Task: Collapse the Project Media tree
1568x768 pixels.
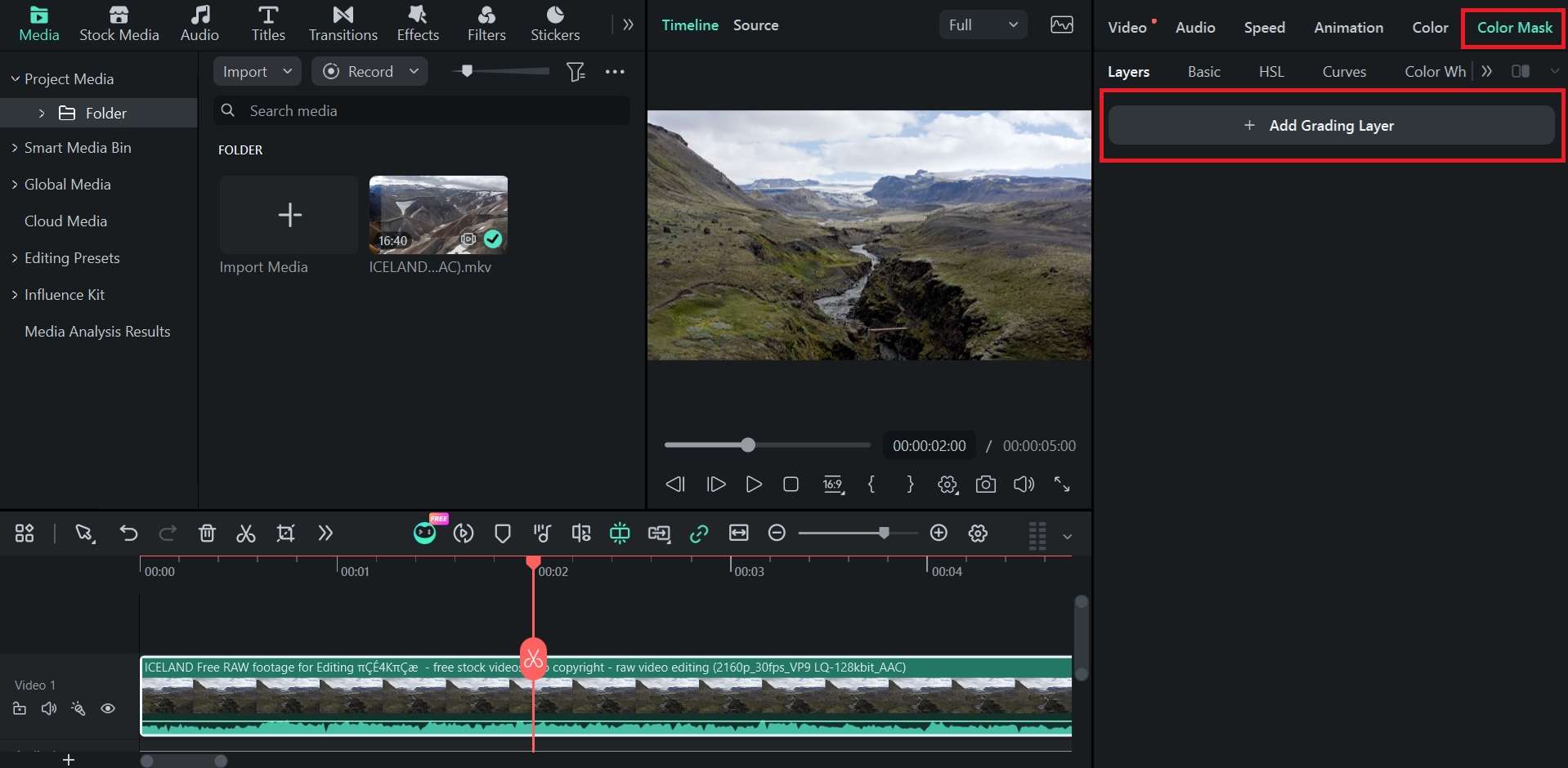Action: [x=15, y=78]
